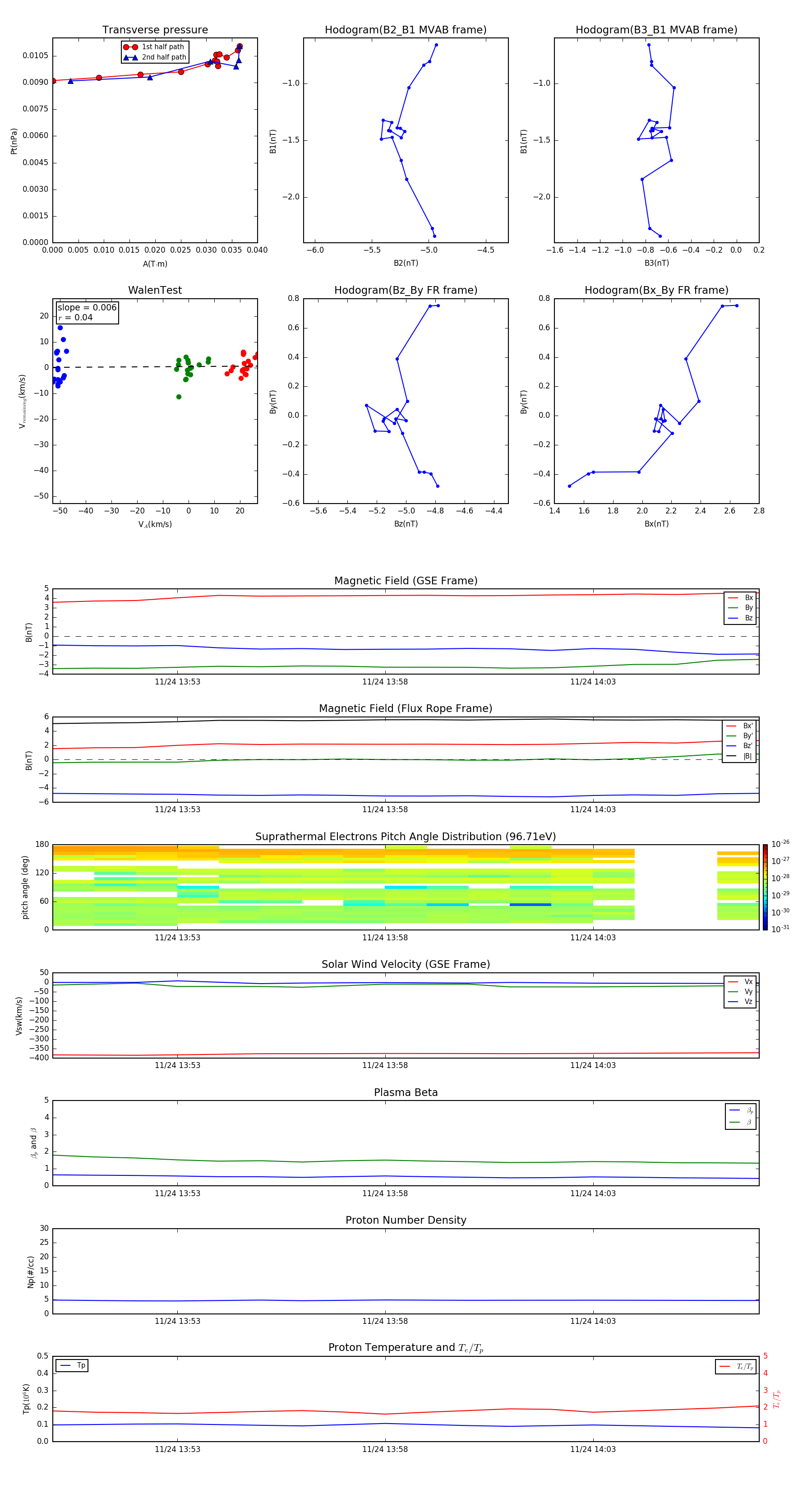
Task: Click 'Bx' entry in GSE legend
Action: 740,598
